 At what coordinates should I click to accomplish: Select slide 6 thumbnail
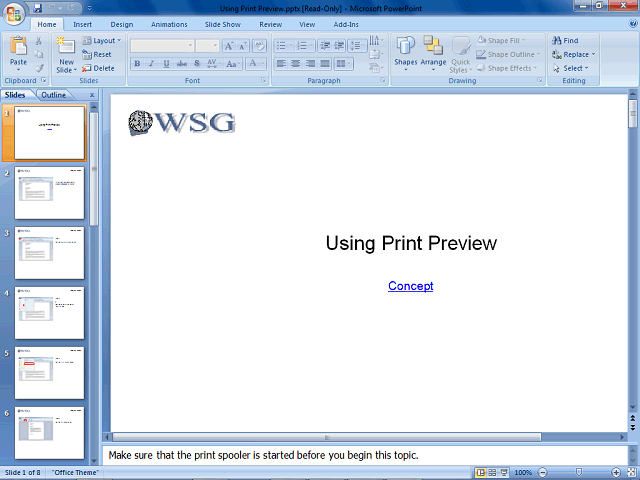(49, 433)
